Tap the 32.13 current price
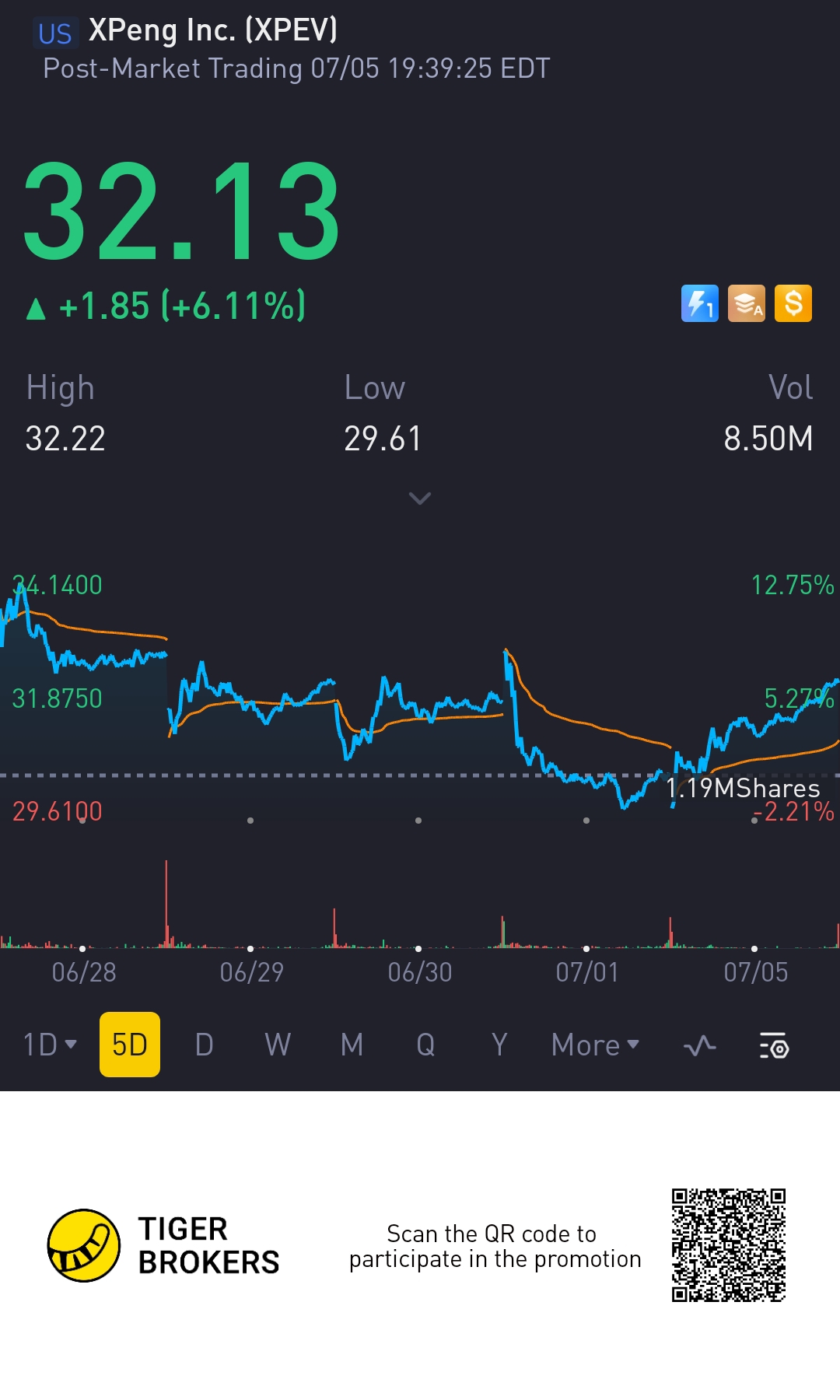This screenshot has width=840, height=1400. click(x=181, y=212)
